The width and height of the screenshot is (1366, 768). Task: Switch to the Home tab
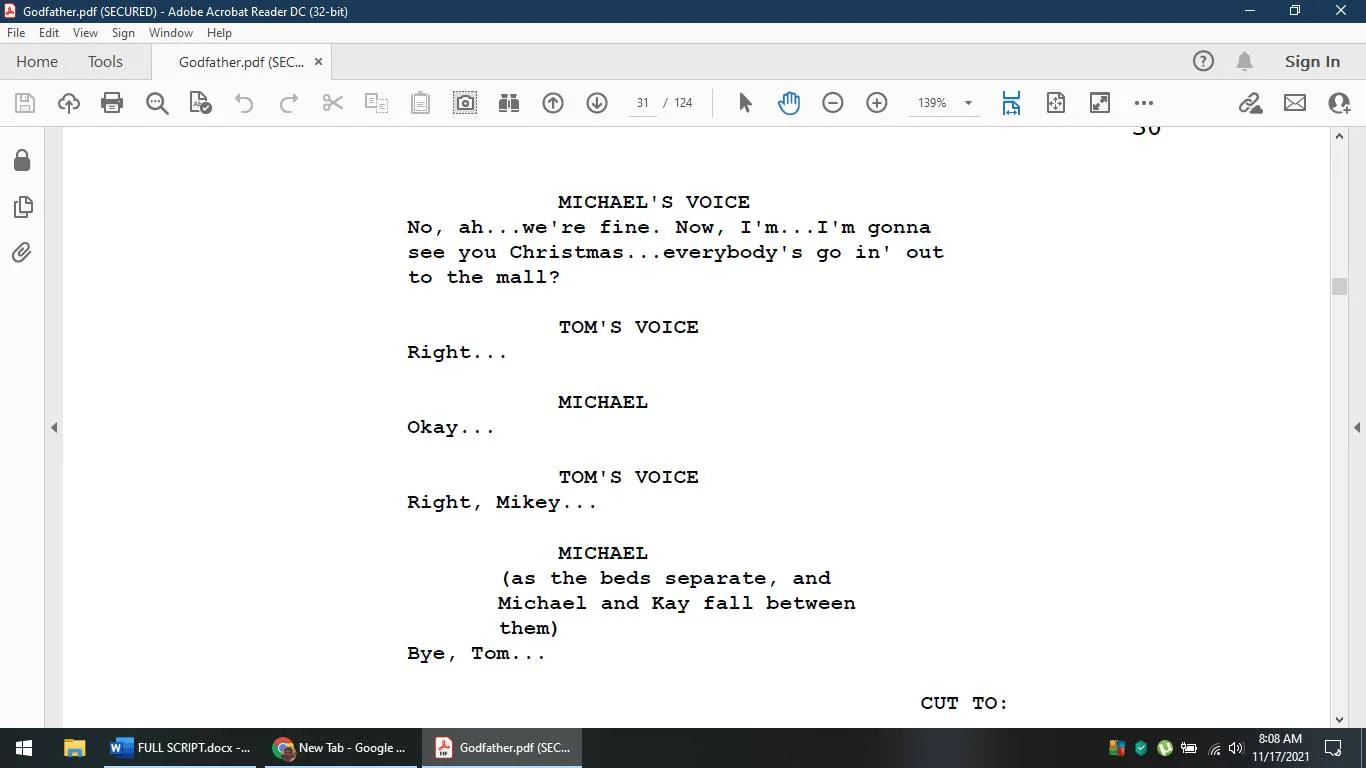(x=37, y=62)
